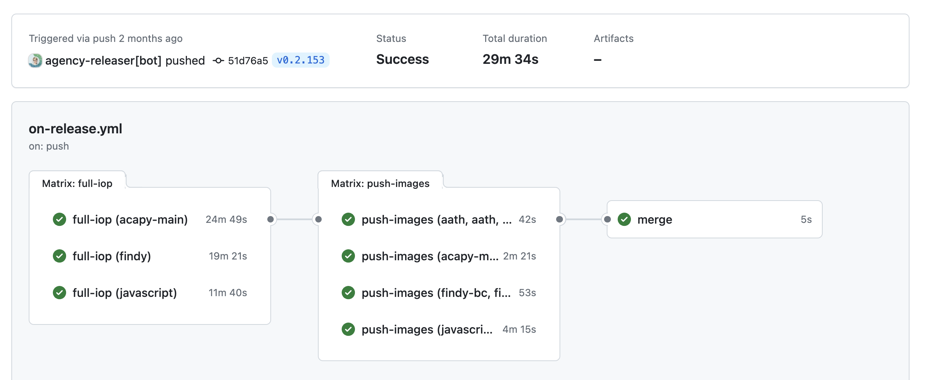Screen dimensions: 925x380
Task: Open commit 51d76a5
Action: click(x=248, y=60)
